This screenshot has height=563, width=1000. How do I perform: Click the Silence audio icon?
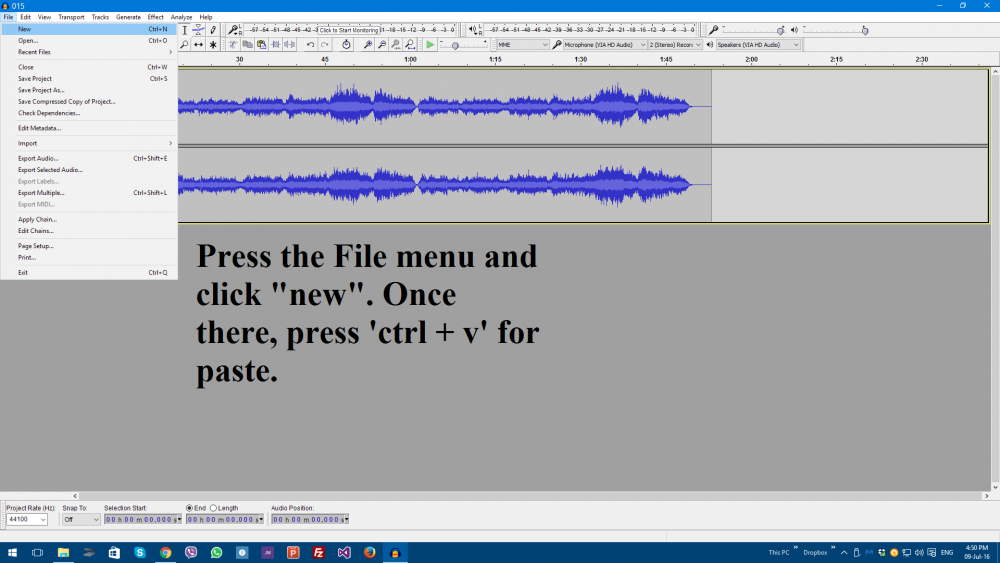(290, 45)
